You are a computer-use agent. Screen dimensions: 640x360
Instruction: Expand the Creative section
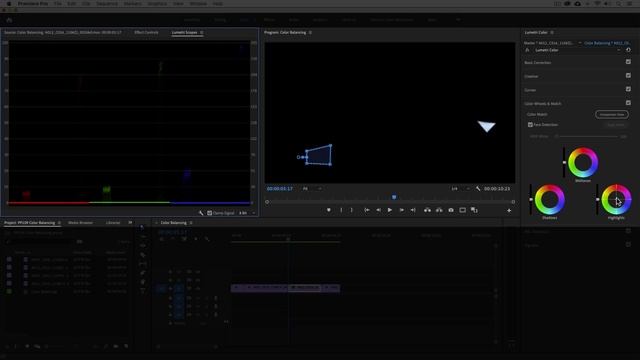coord(531,76)
